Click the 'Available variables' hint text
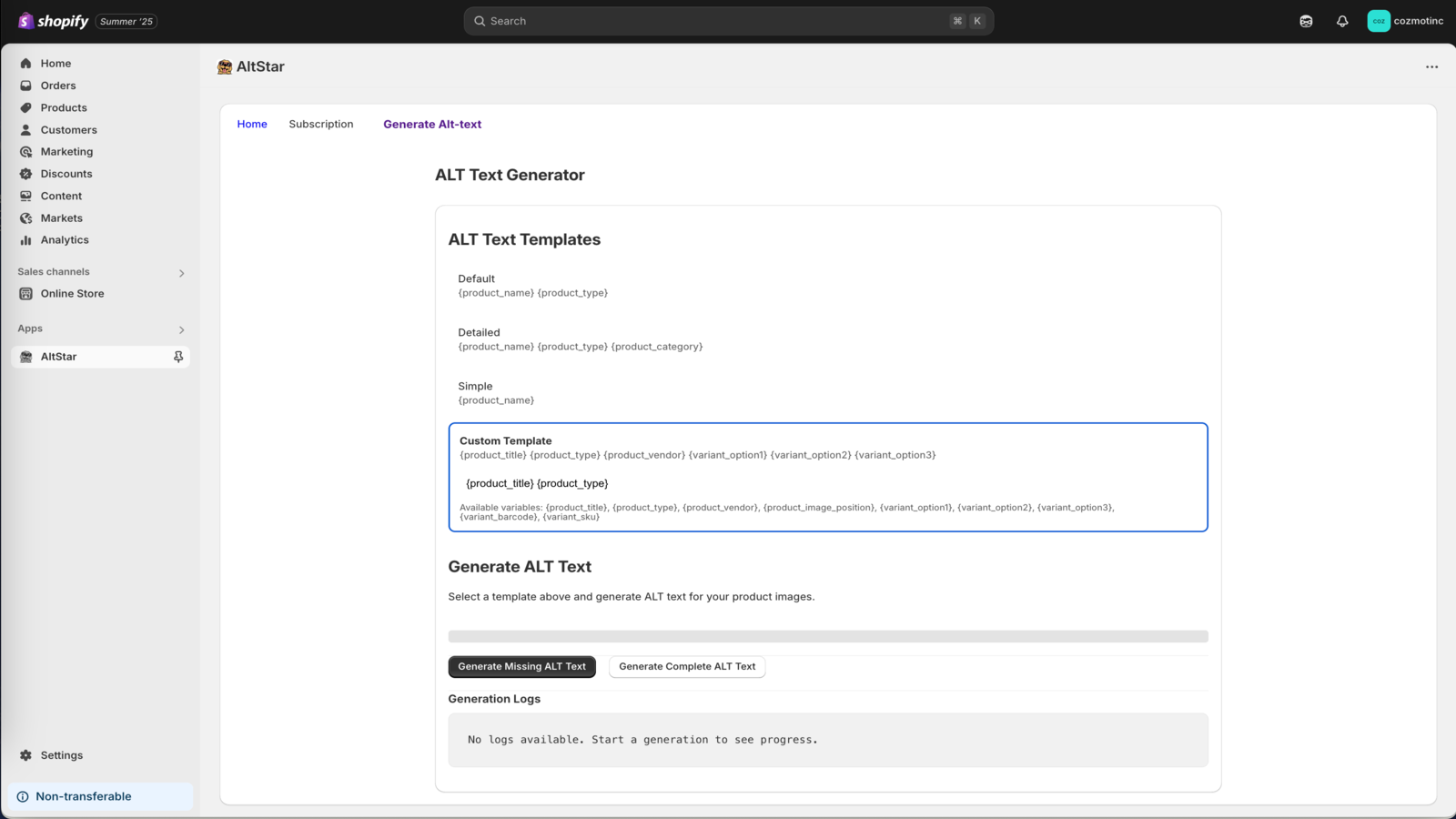 click(x=787, y=512)
